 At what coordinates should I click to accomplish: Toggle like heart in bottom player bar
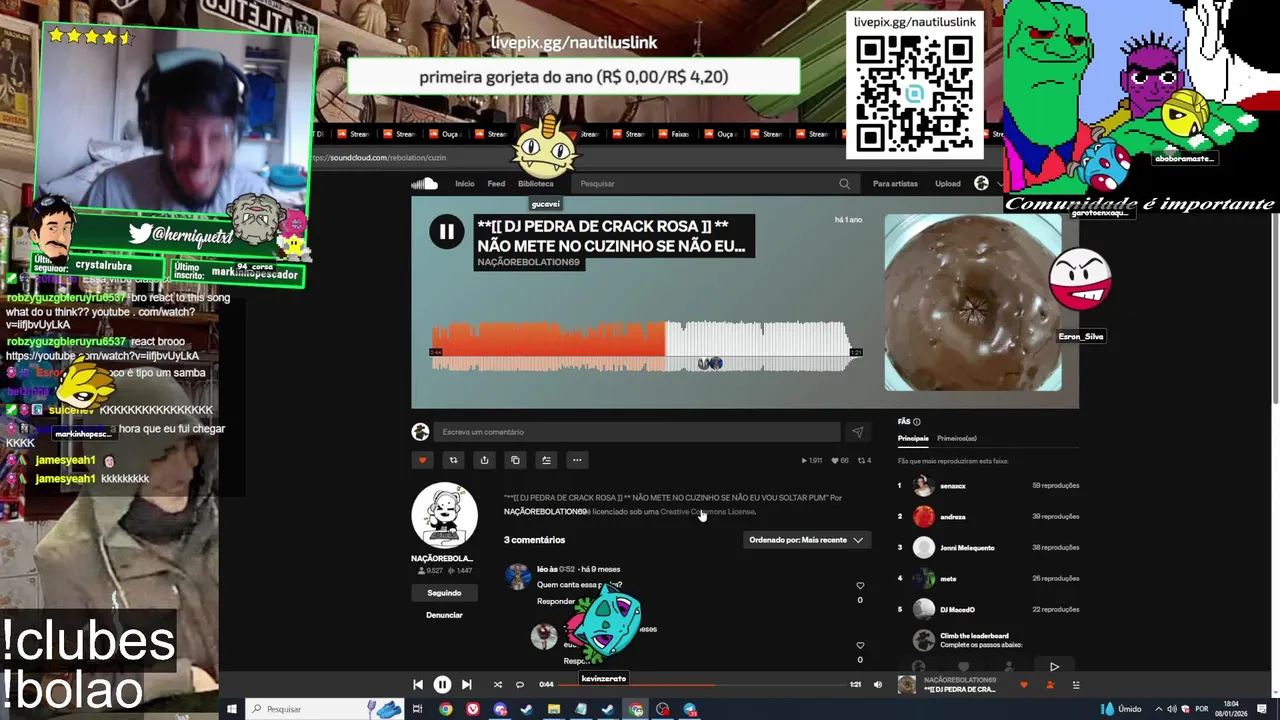[1023, 685]
